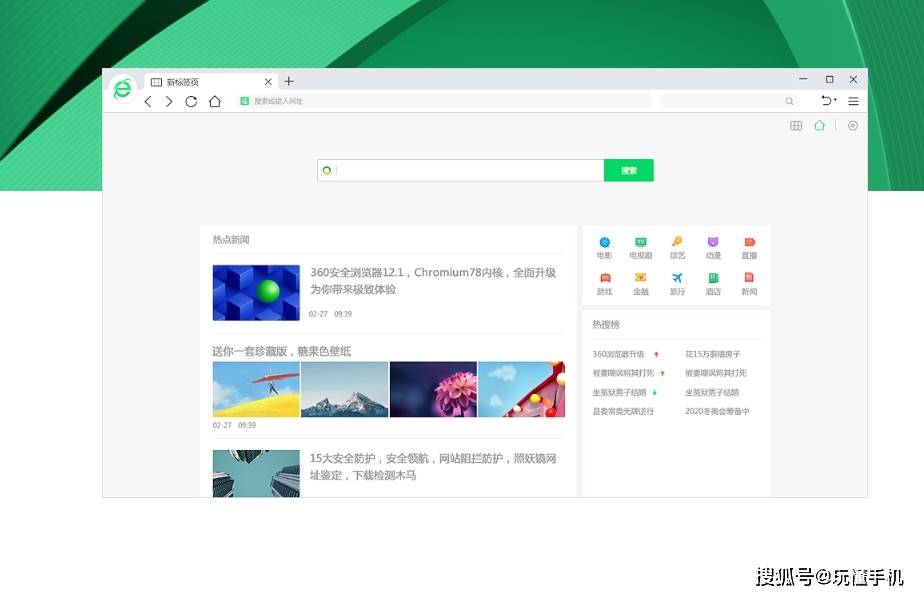Open the 电视剧 TV shortcut
Image resolution: width=924 pixels, height=597 pixels.
(x=641, y=248)
